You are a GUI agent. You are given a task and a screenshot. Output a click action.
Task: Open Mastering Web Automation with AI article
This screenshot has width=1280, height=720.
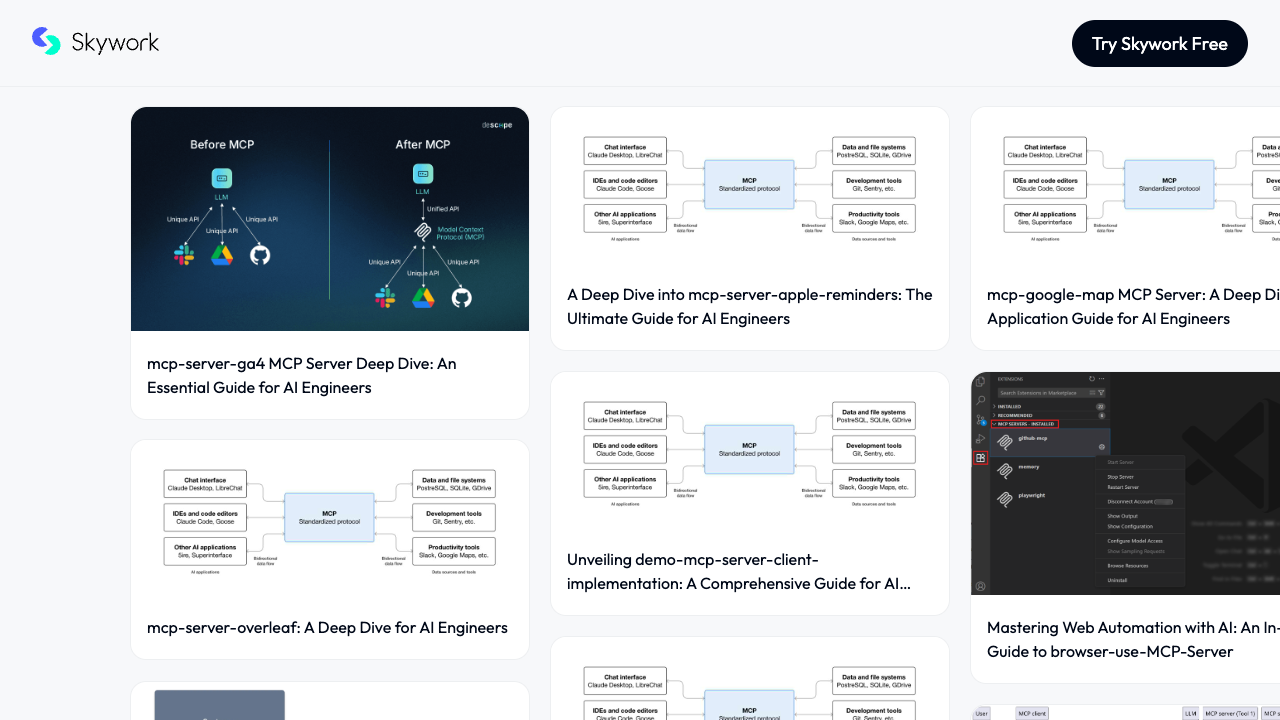(1133, 639)
